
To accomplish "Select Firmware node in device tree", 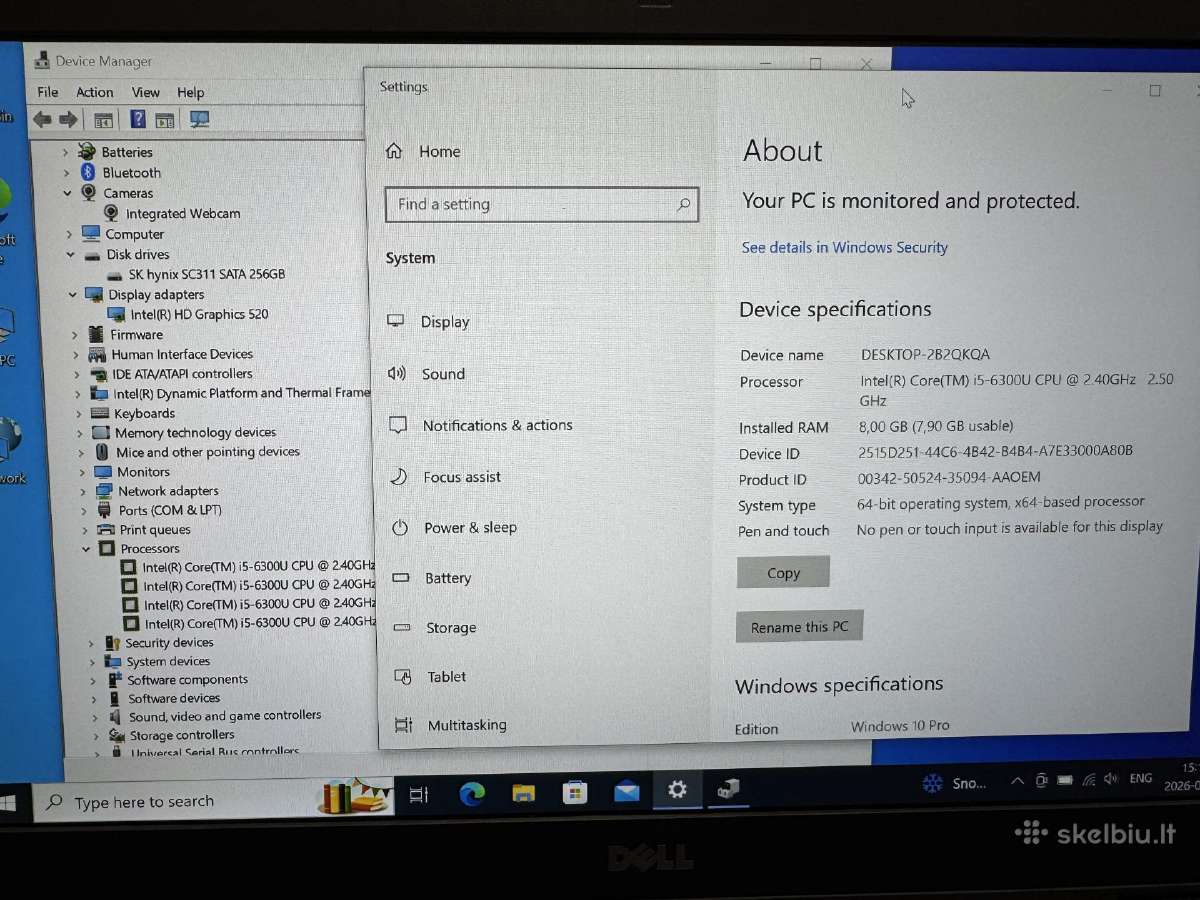I will coord(136,335).
